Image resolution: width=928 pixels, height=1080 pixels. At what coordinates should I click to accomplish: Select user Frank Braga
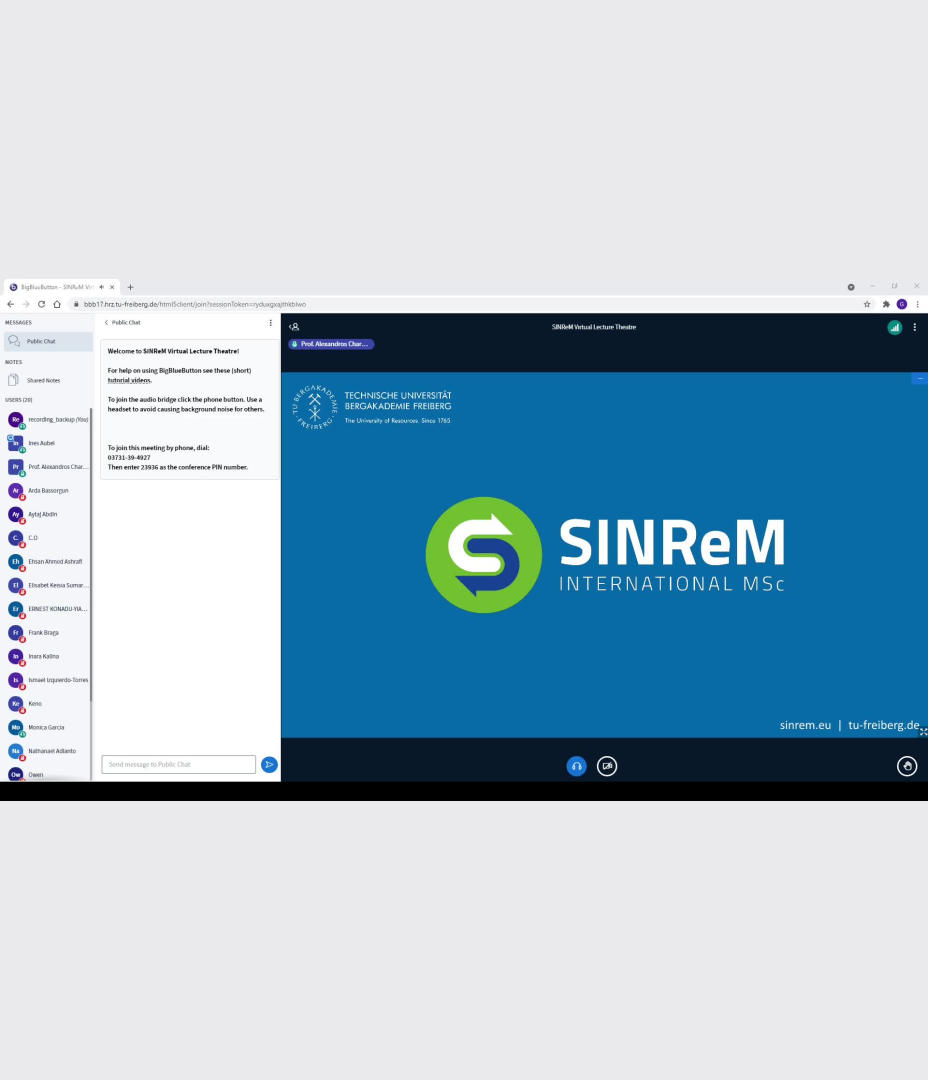click(48, 632)
